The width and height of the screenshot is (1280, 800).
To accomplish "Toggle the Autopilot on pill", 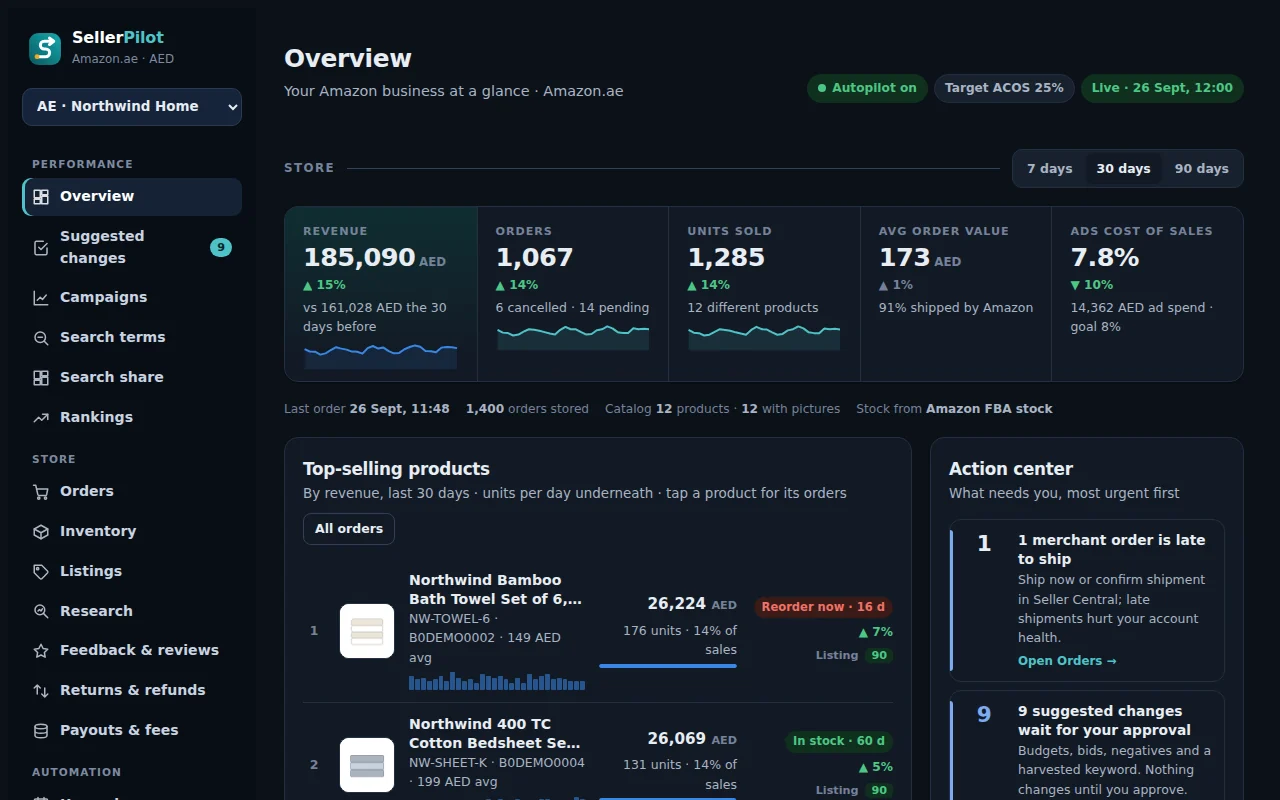I will 867,88.
